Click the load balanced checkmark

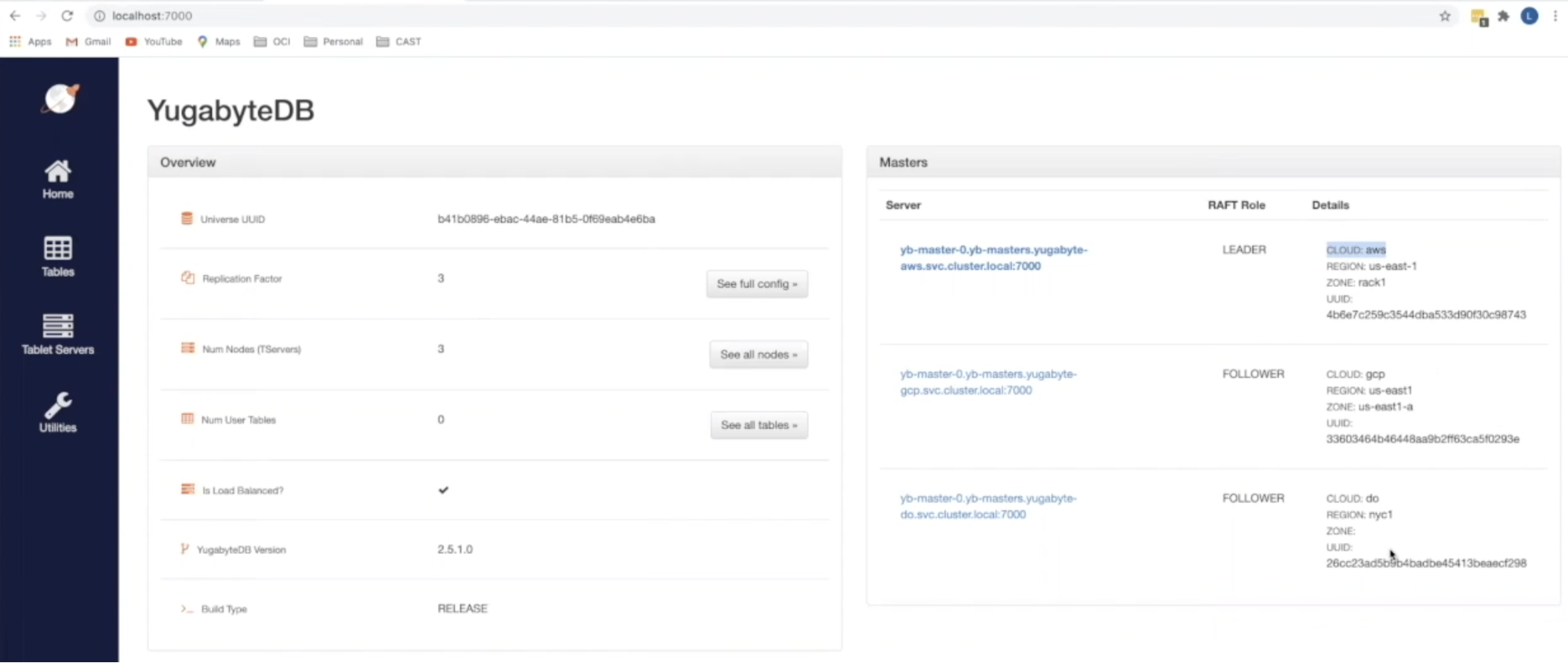tap(443, 490)
